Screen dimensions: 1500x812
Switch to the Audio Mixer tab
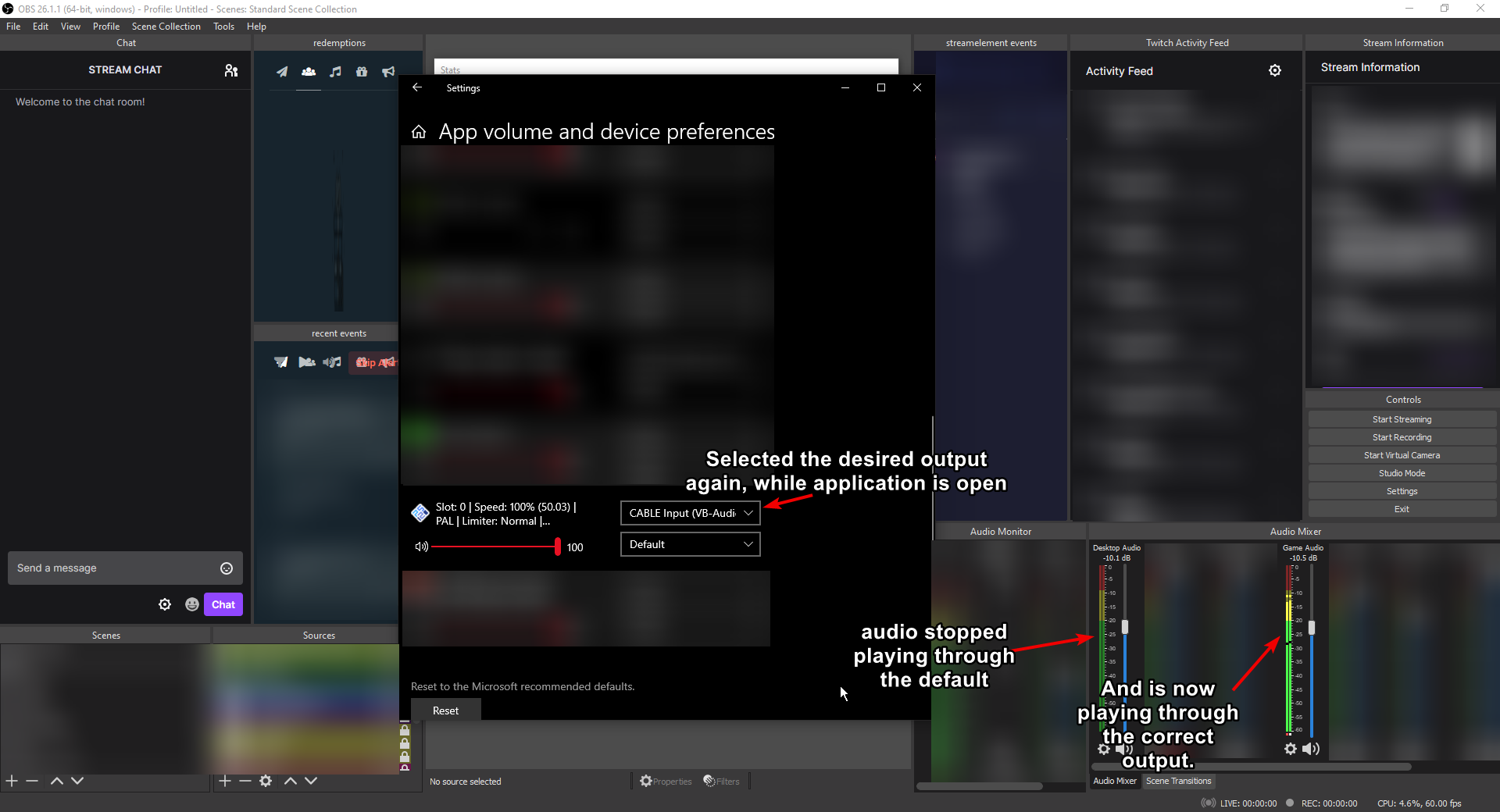(1115, 781)
